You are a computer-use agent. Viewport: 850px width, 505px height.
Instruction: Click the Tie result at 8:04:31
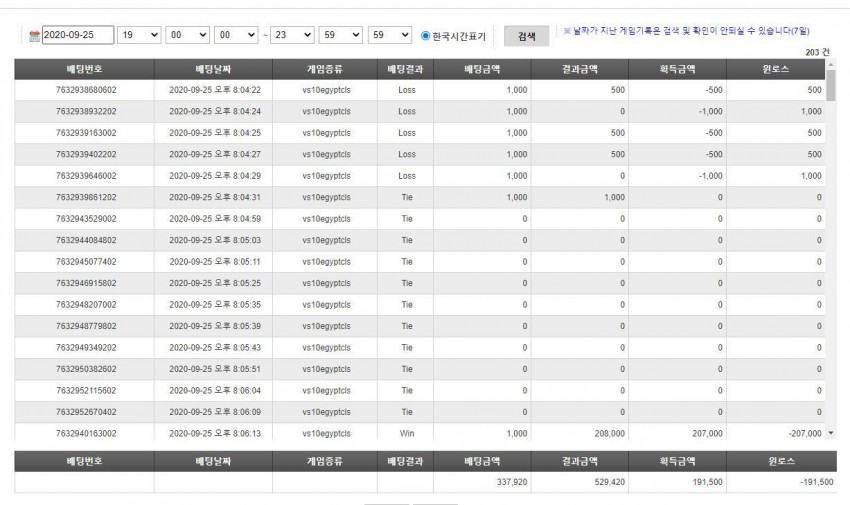click(407, 197)
